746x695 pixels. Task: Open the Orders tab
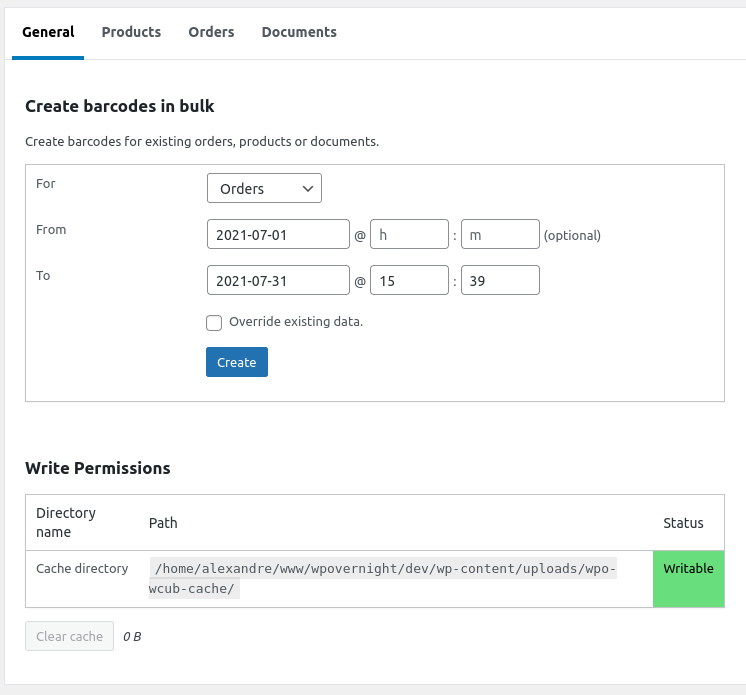click(x=211, y=32)
